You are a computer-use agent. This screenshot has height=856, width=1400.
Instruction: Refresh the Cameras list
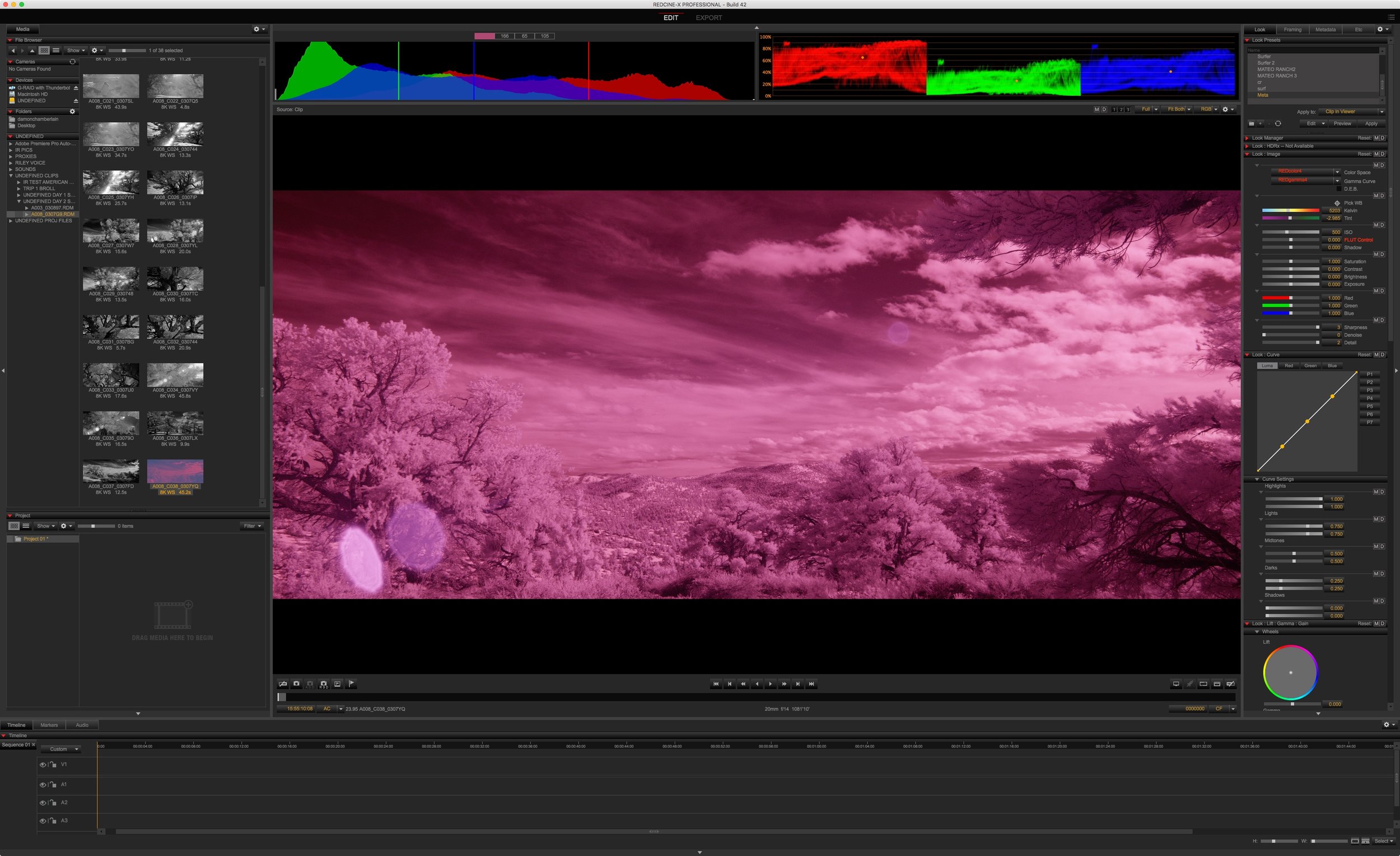tap(72, 62)
